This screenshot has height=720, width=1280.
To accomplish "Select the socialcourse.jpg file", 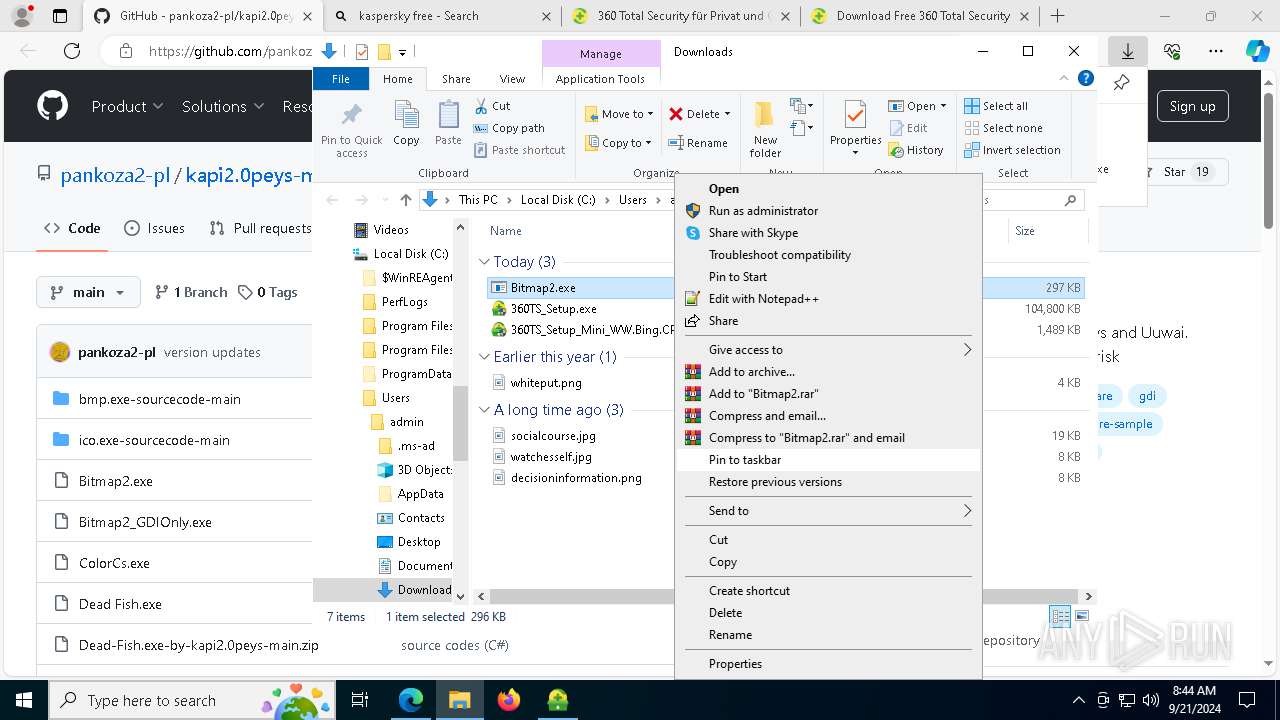I will [552, 436].
